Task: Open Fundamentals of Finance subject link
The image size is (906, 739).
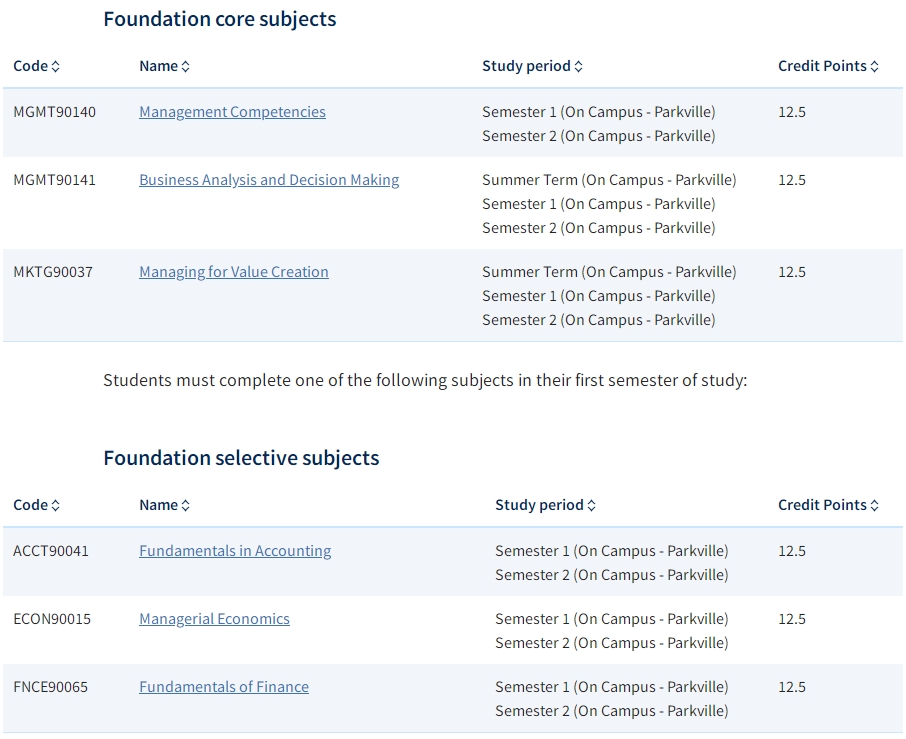Action: click(224, 687)
